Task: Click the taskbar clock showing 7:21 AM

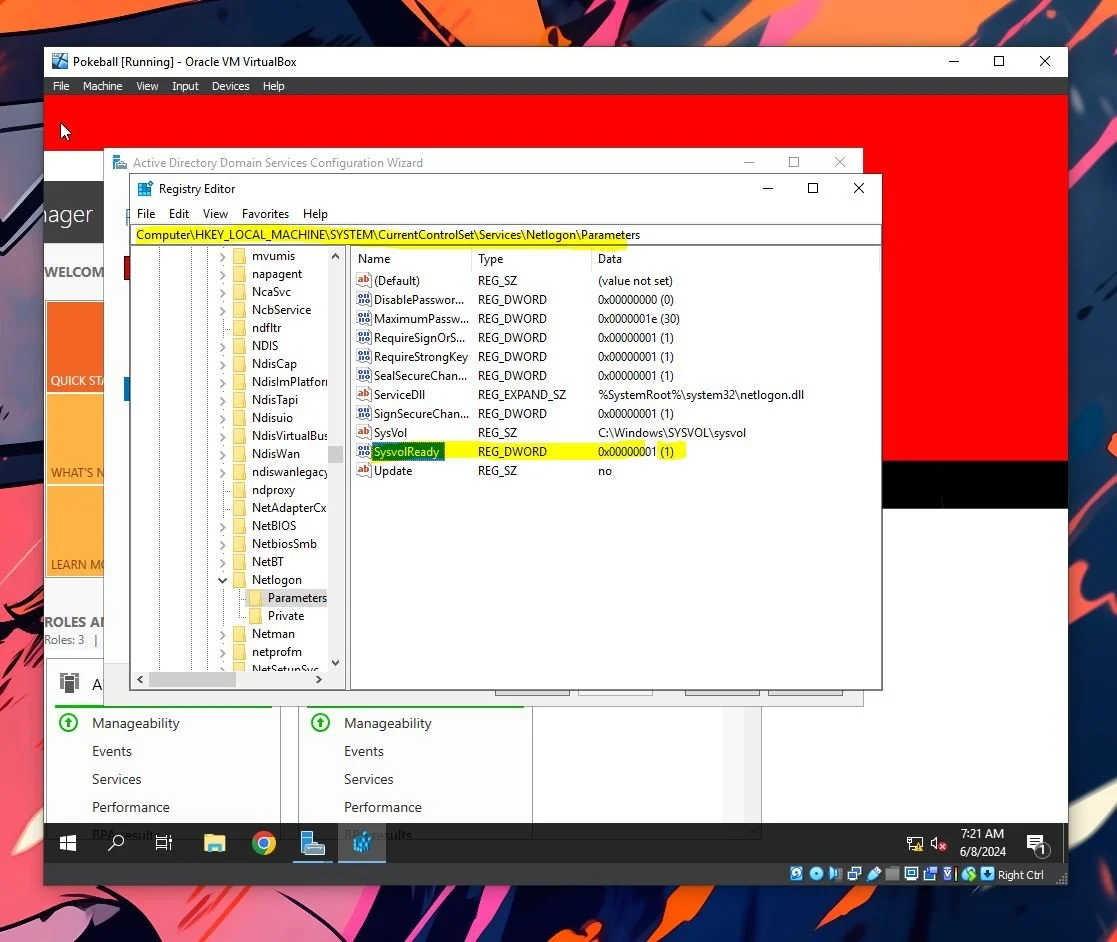Action: pyautogui.click(x=982, y=842)
